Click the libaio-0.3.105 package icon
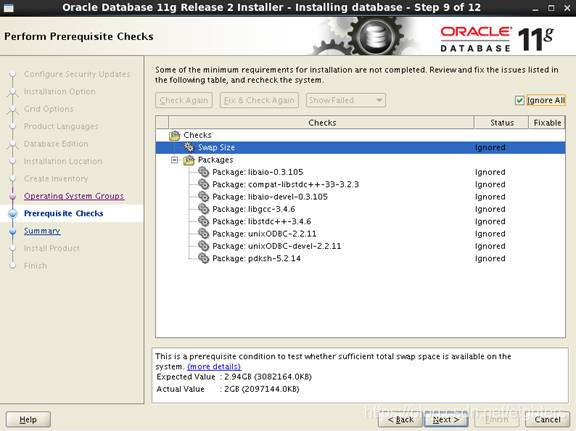The height and width of the screenshot is (431, 576). pyautogui.click(x=203, y=172)
